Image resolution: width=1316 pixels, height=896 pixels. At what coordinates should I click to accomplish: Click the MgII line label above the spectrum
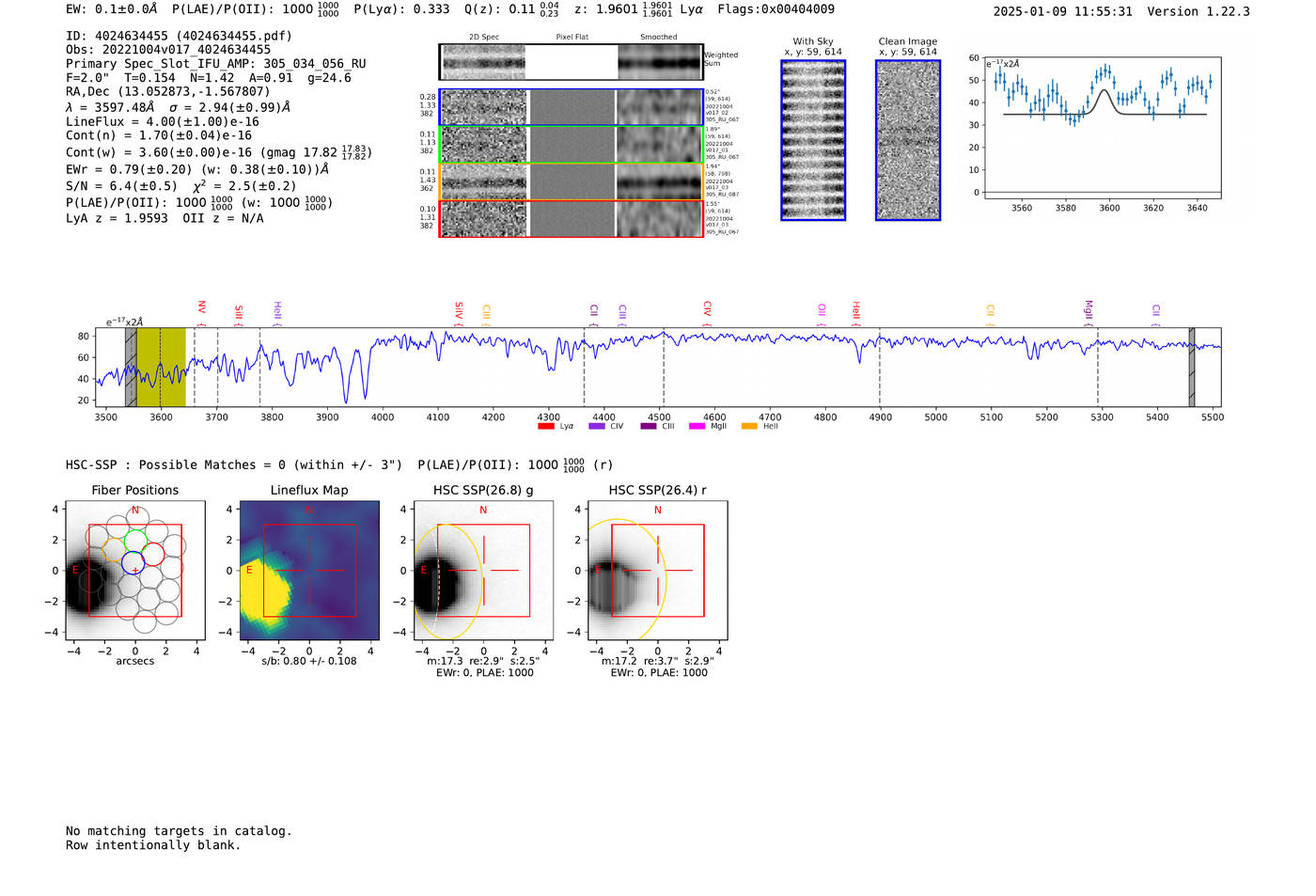(x=1089, y=310)
